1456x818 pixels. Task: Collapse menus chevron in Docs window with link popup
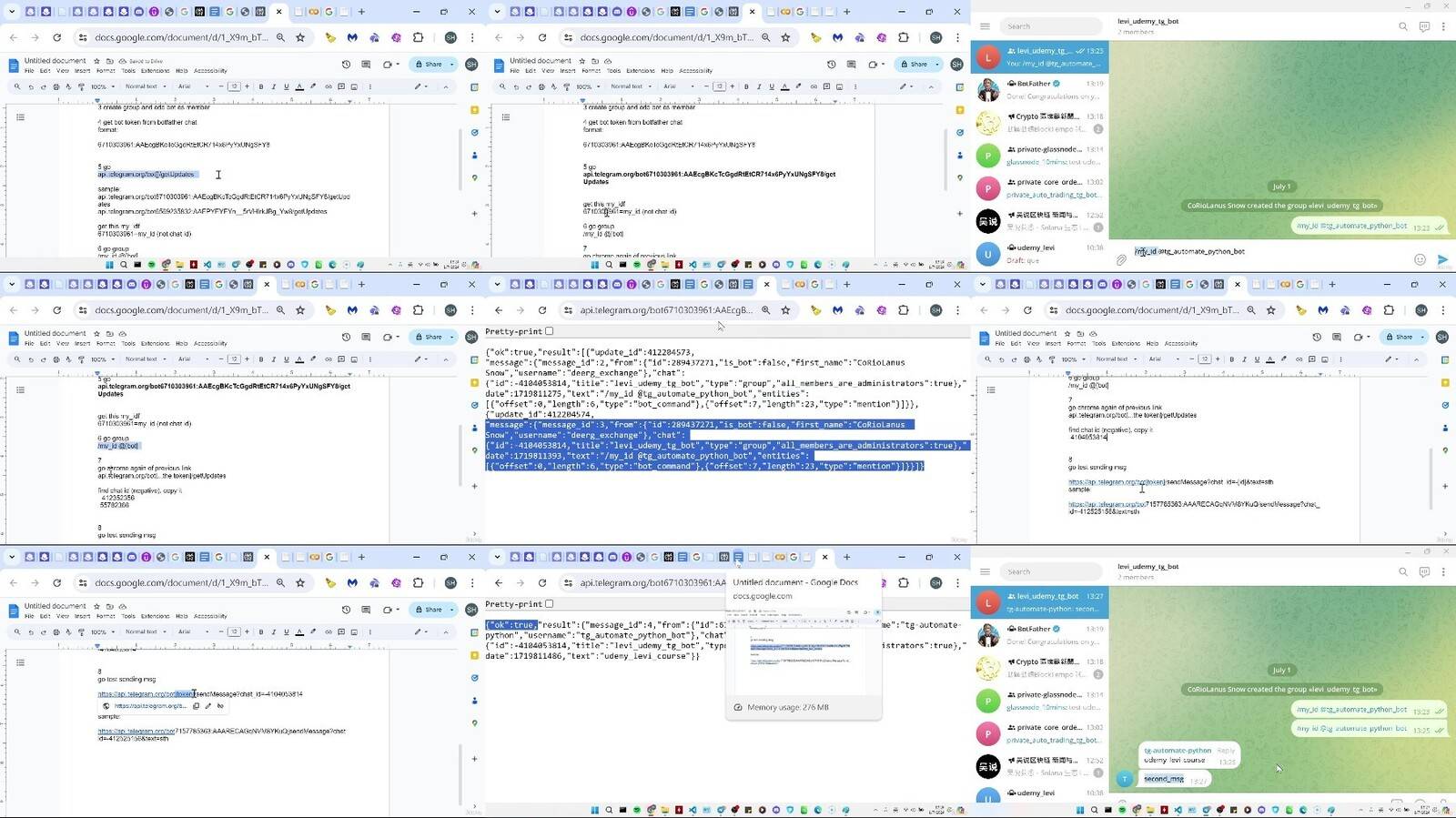446,631
